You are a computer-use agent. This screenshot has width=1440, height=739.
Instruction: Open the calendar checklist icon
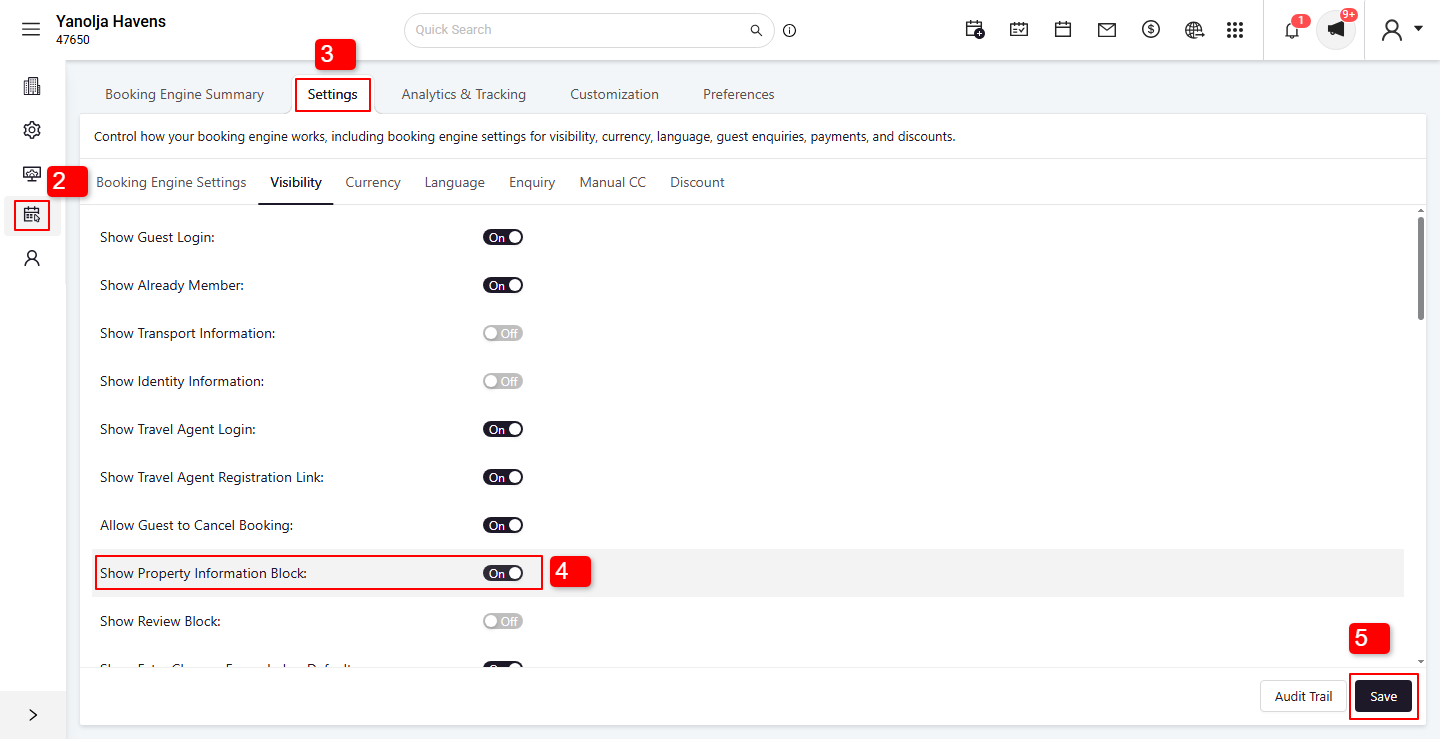[1019, 30]
